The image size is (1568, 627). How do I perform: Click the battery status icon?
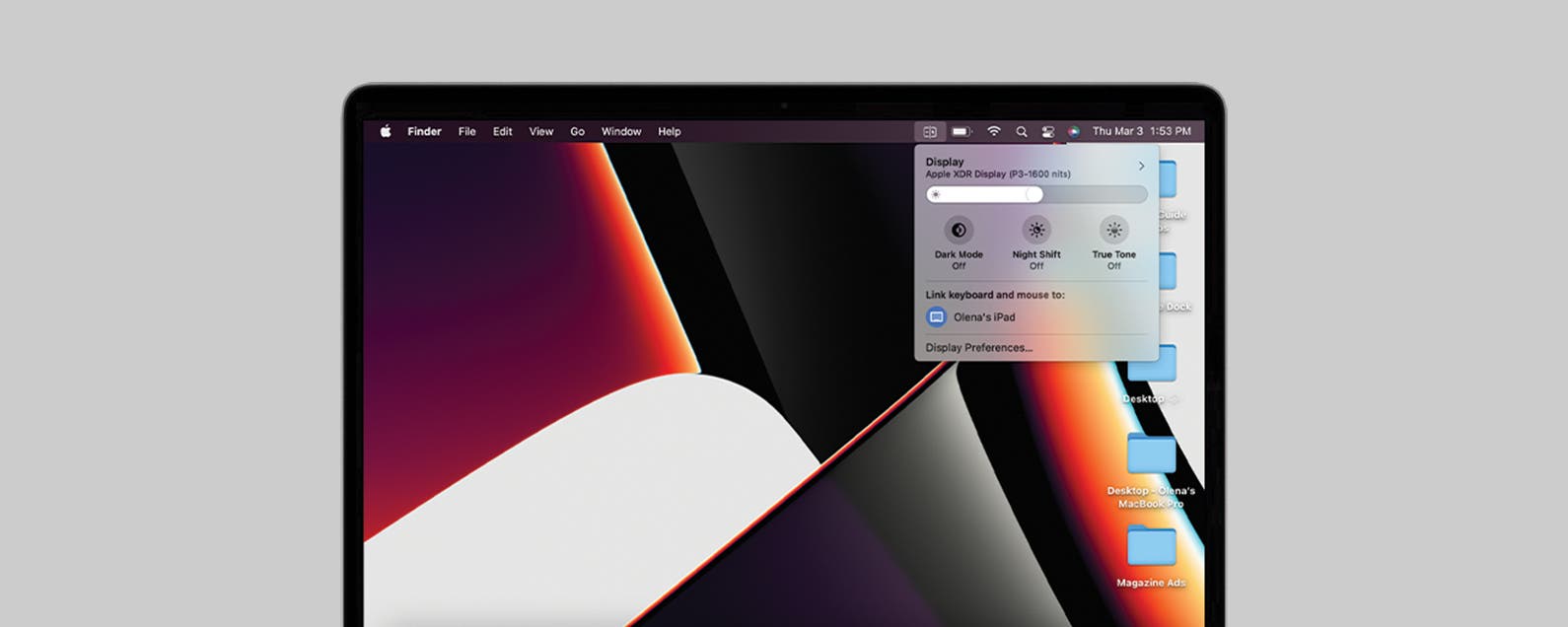coord(962,131)
